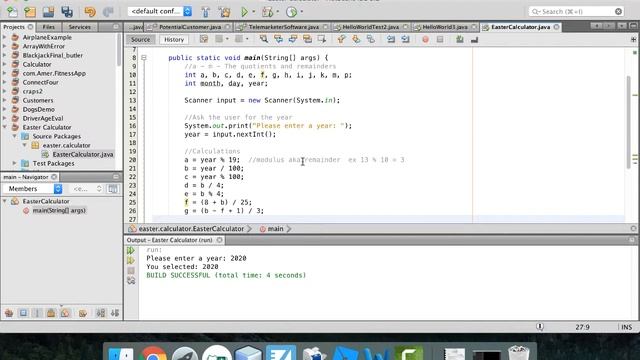The height and width of the screenshot is (360, 640).
Task: Click the Find Previous Occurrence icon
Action: pyautogui.click(x=278, y=39)
